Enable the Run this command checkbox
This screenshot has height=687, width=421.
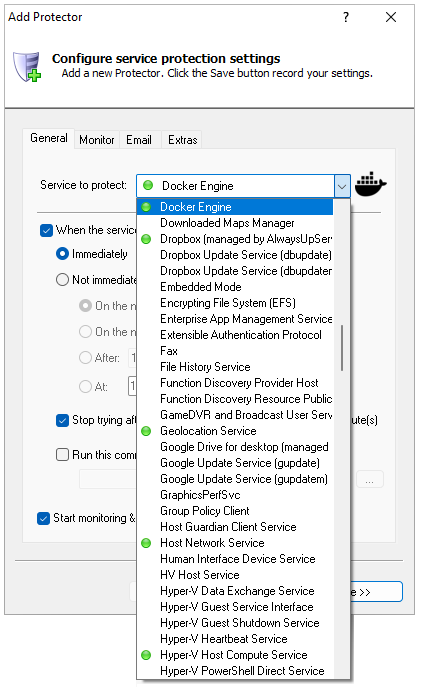[62, 455]
